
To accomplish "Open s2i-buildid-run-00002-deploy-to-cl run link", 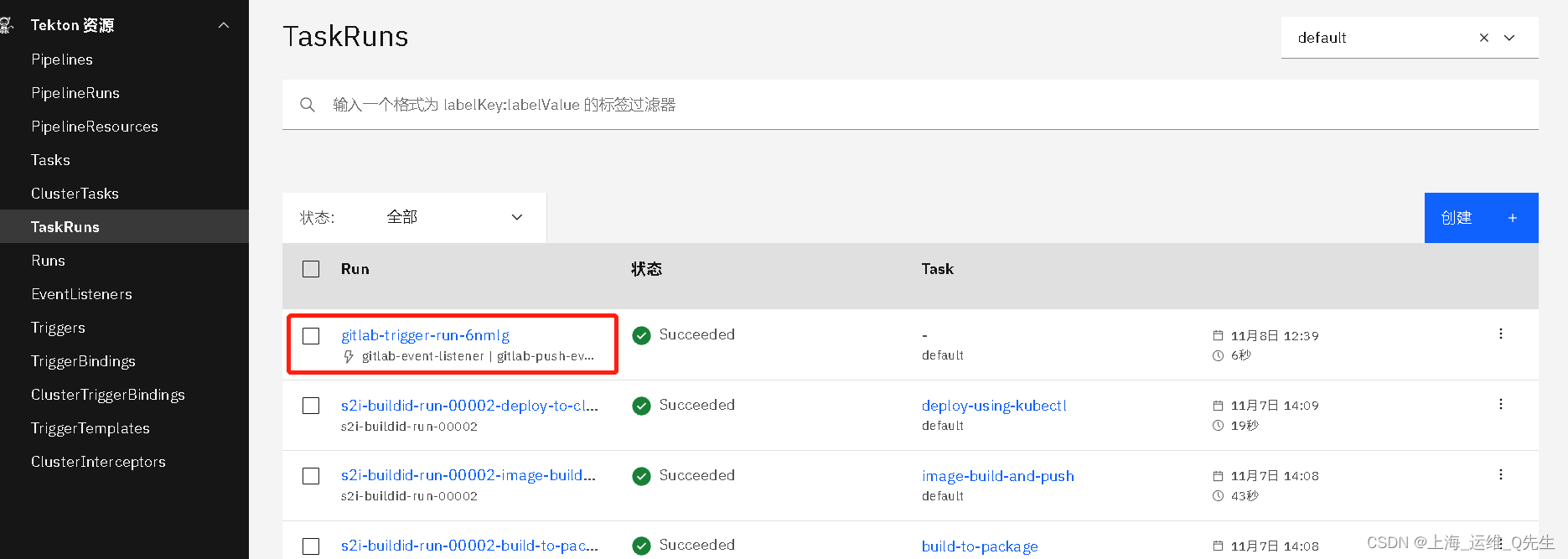I will (x=469, y=406).
